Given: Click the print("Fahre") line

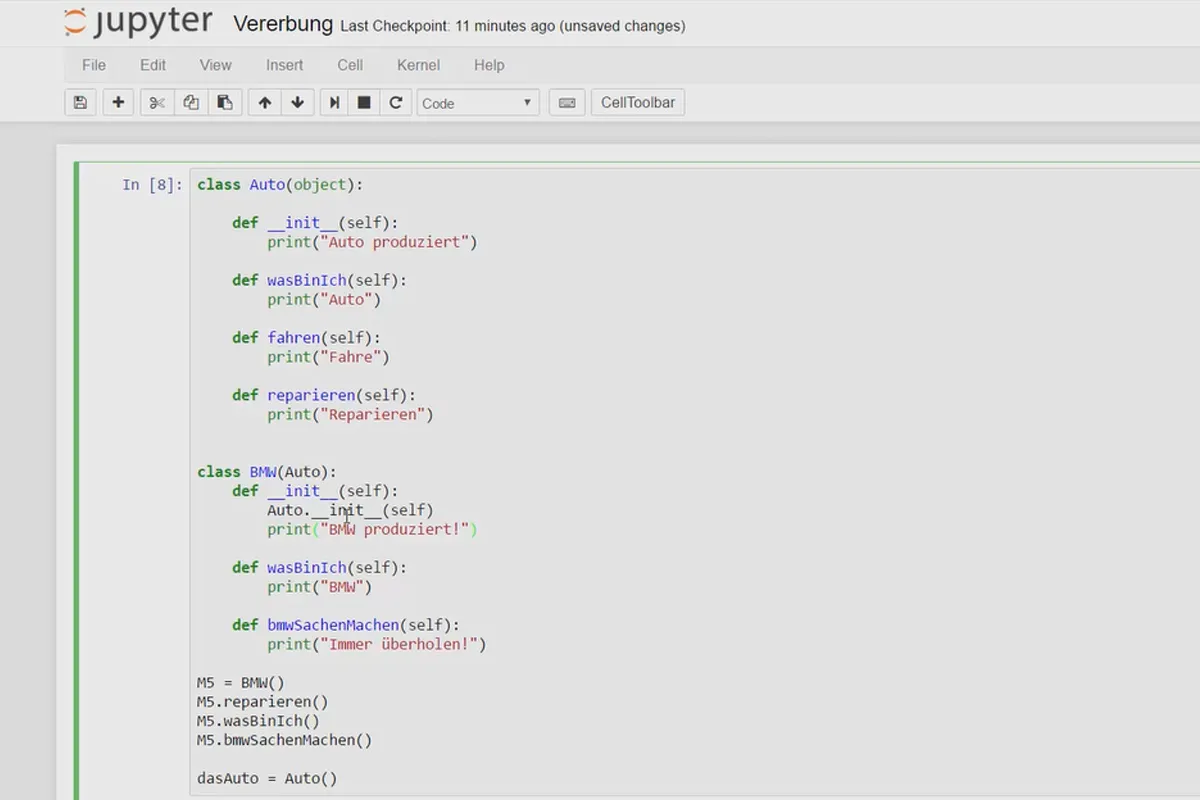Looking at the screenshot, I should pyautogui.click(x=328, y=357).
